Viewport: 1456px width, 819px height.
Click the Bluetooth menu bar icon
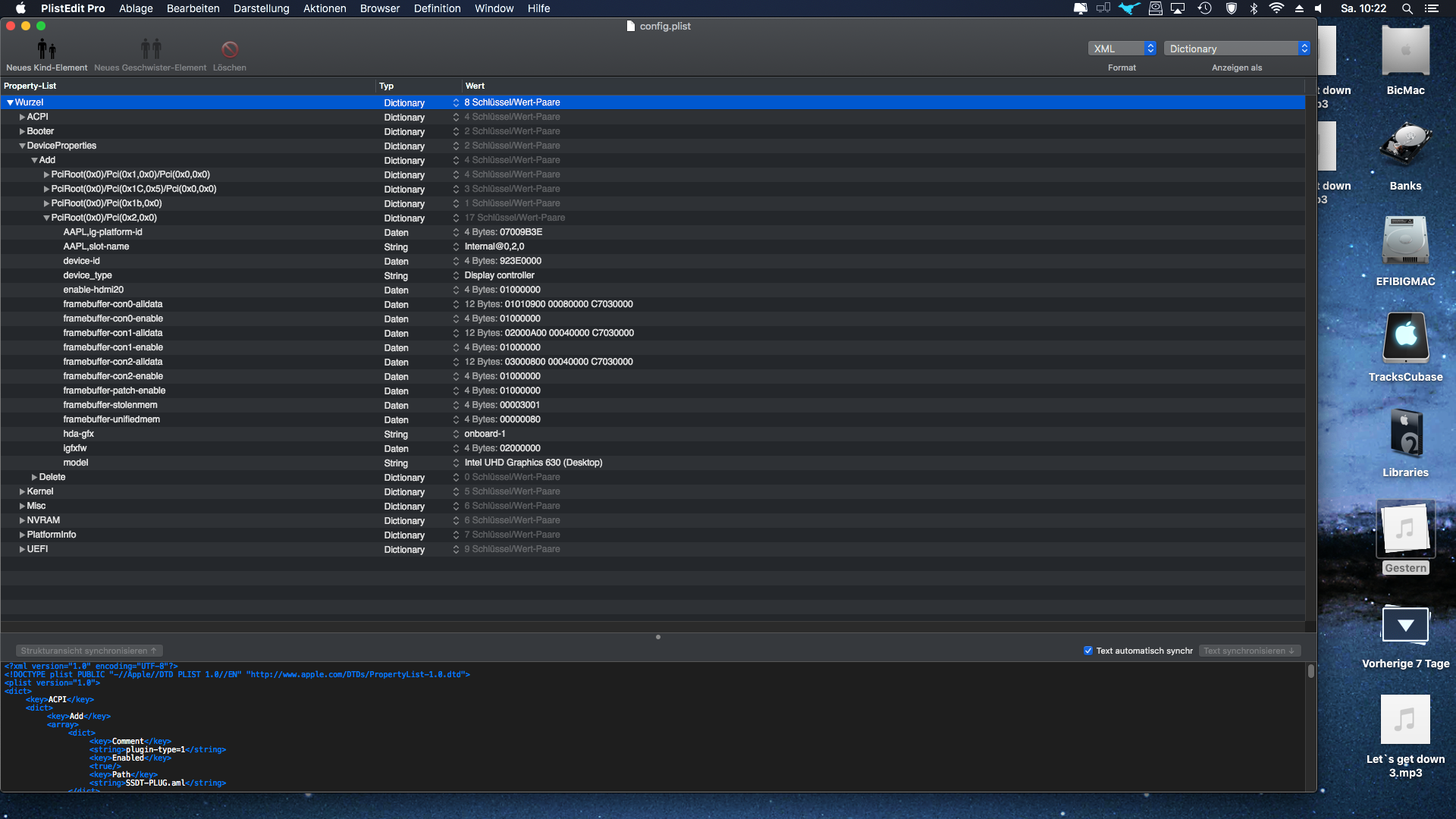pyautogui.click(x=1254, y=8)
